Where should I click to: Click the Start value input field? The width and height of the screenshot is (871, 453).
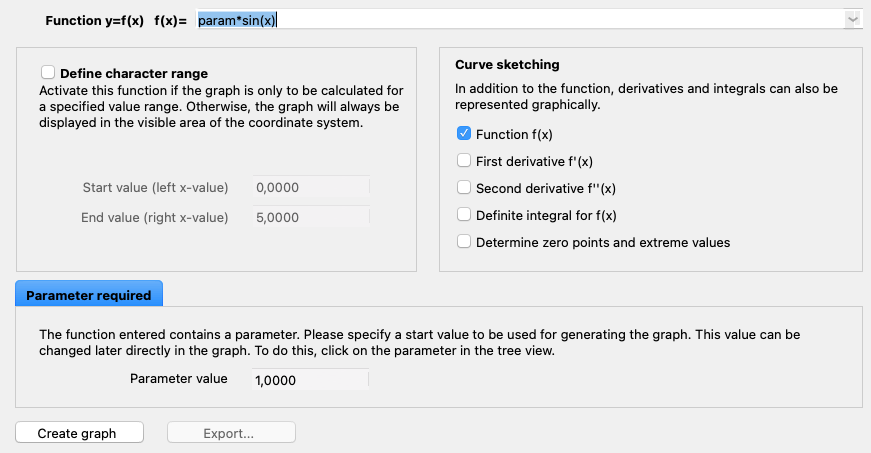[310, 187]
